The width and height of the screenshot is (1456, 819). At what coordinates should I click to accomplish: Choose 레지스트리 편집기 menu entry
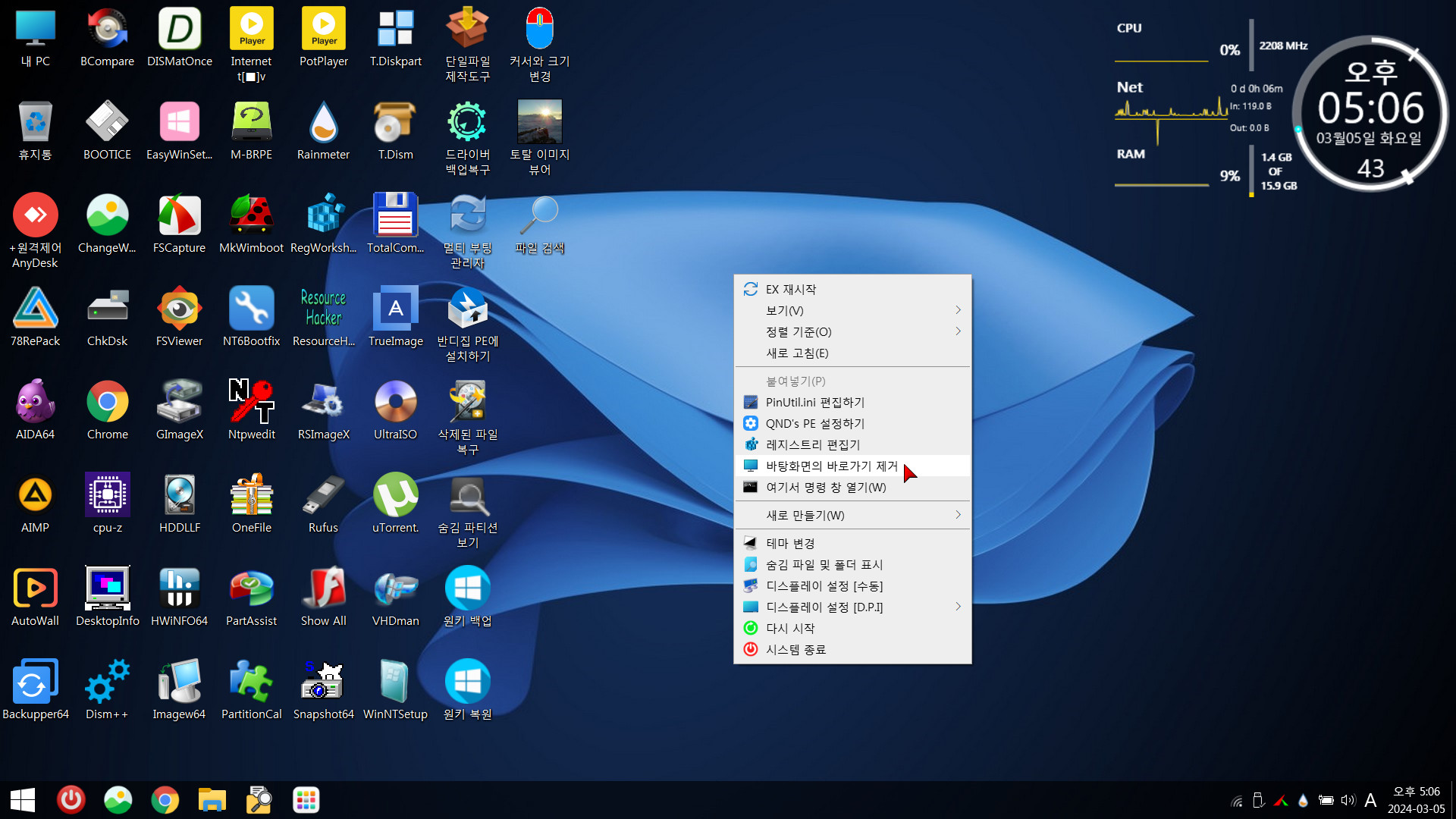click(852, 444)
